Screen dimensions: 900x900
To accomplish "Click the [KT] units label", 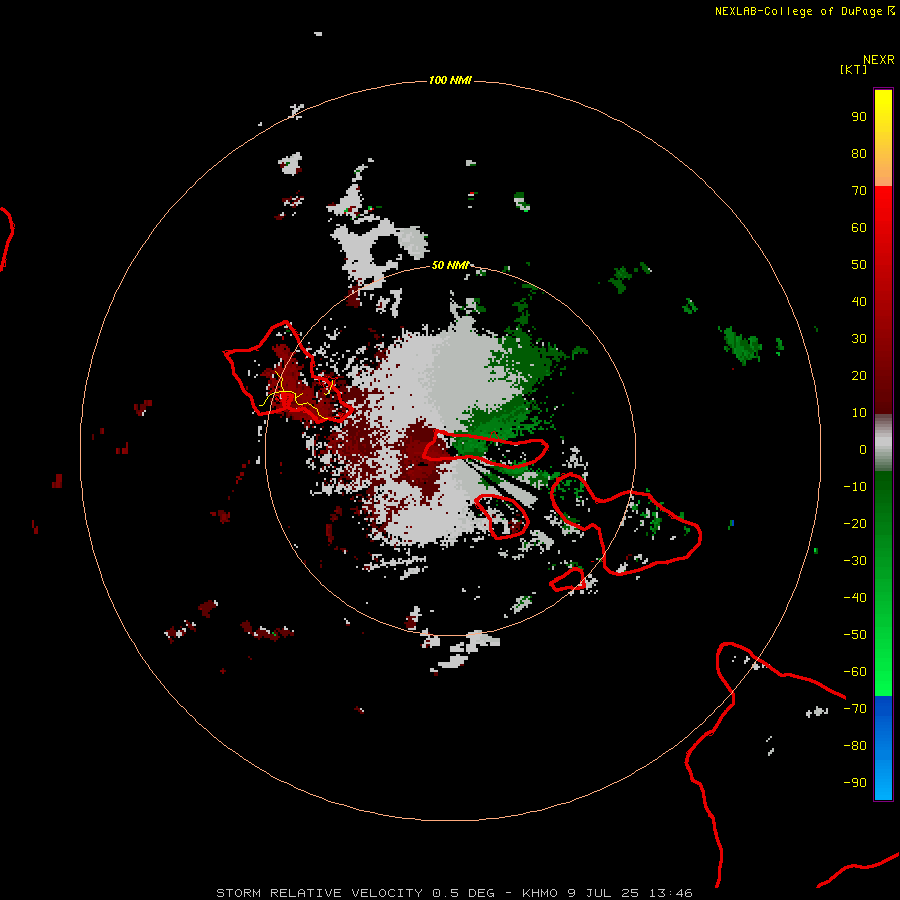I will click(x=853, y=69).
